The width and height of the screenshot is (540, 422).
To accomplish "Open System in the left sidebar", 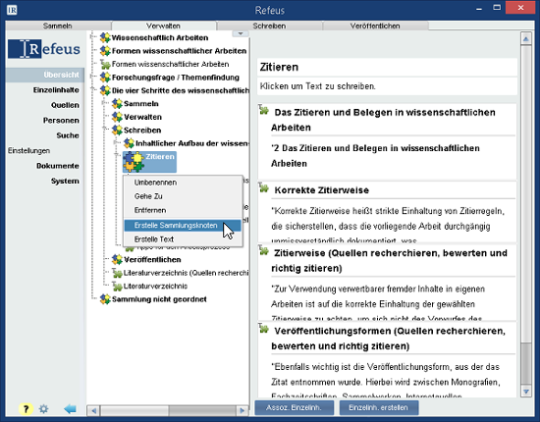I will point(65,181).
